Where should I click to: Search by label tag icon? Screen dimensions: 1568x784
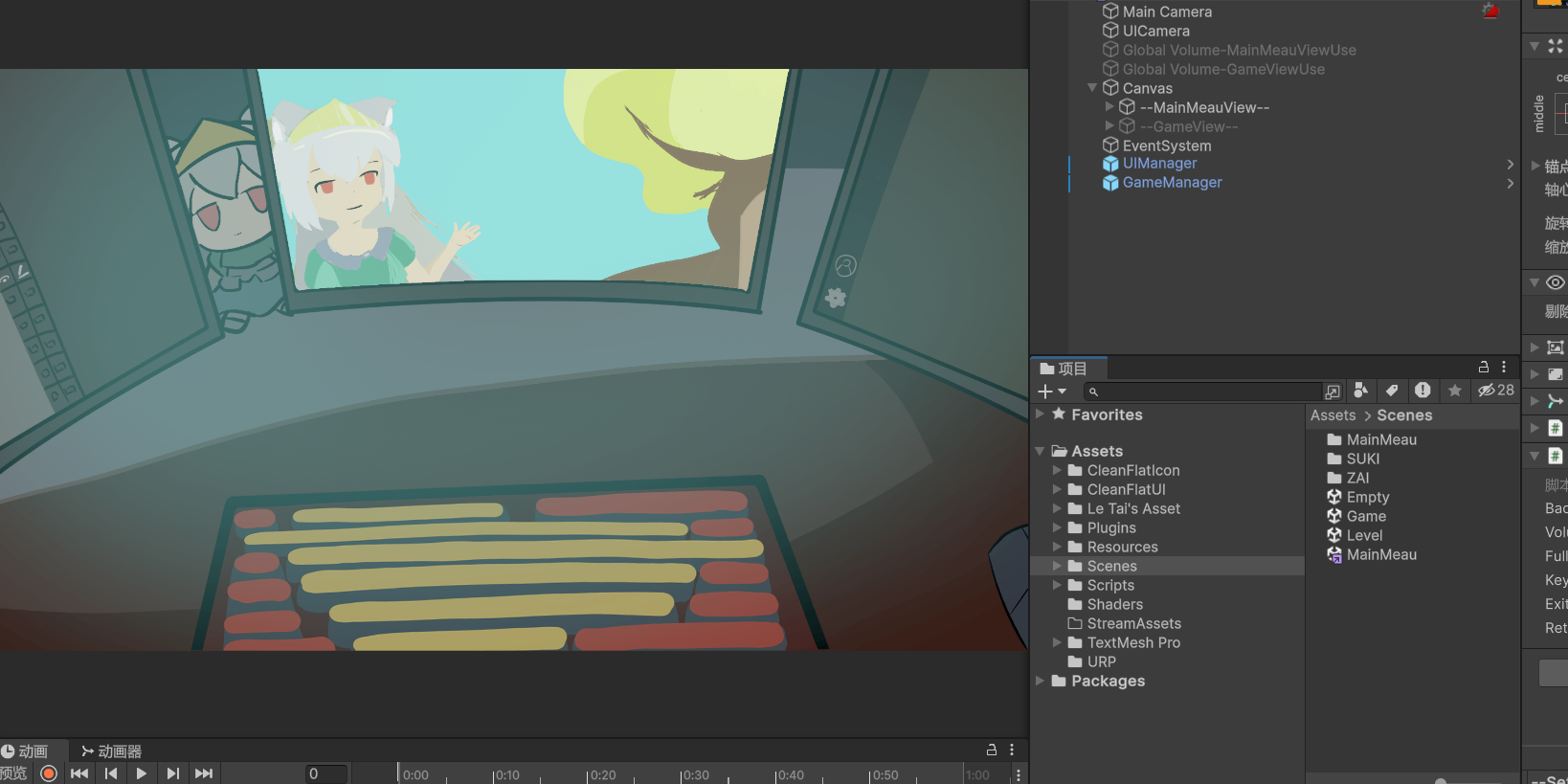coord(1392,391)
